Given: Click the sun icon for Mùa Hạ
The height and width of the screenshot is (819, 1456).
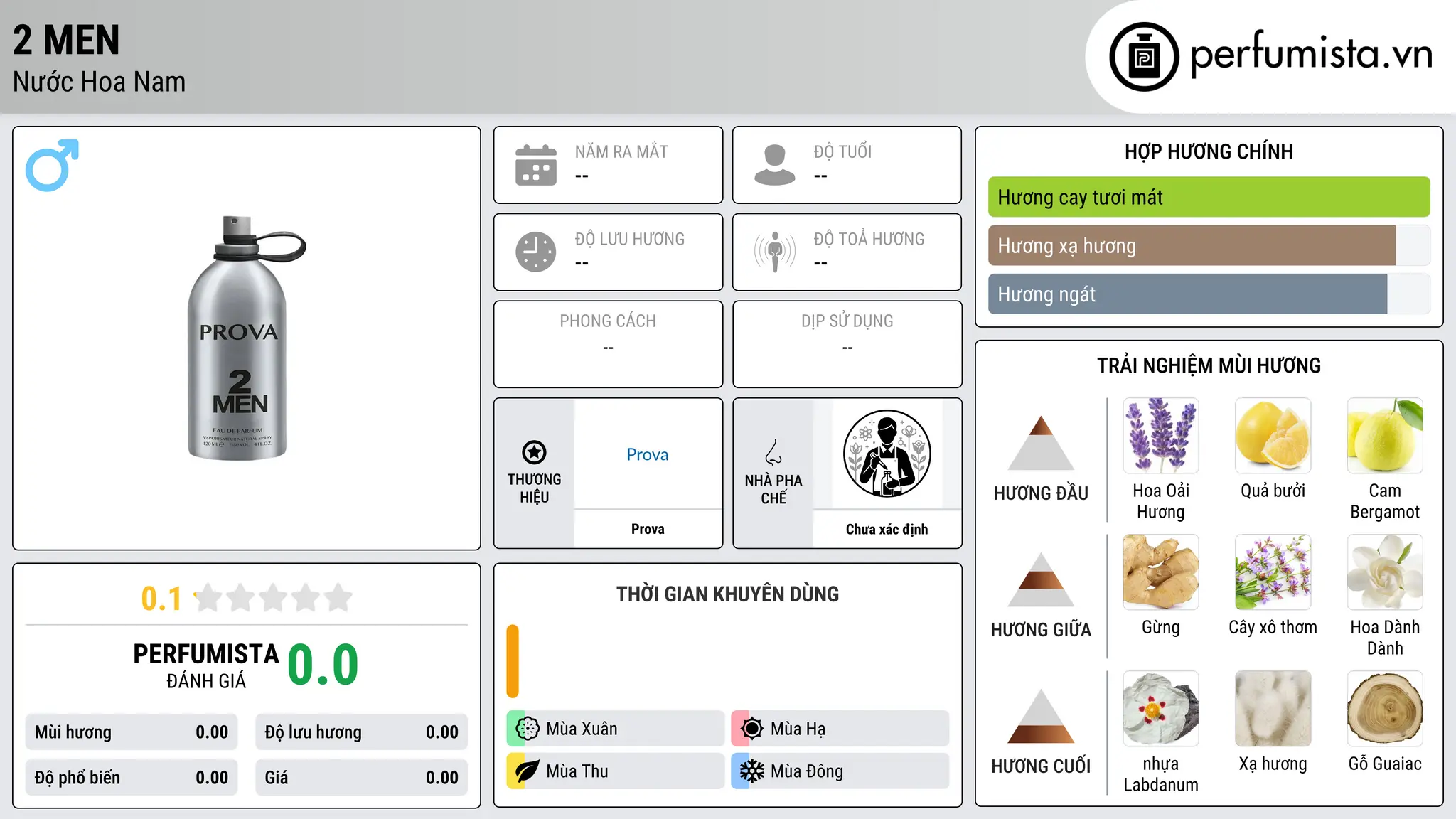Looking at the screenshot, I should point(752,729).
